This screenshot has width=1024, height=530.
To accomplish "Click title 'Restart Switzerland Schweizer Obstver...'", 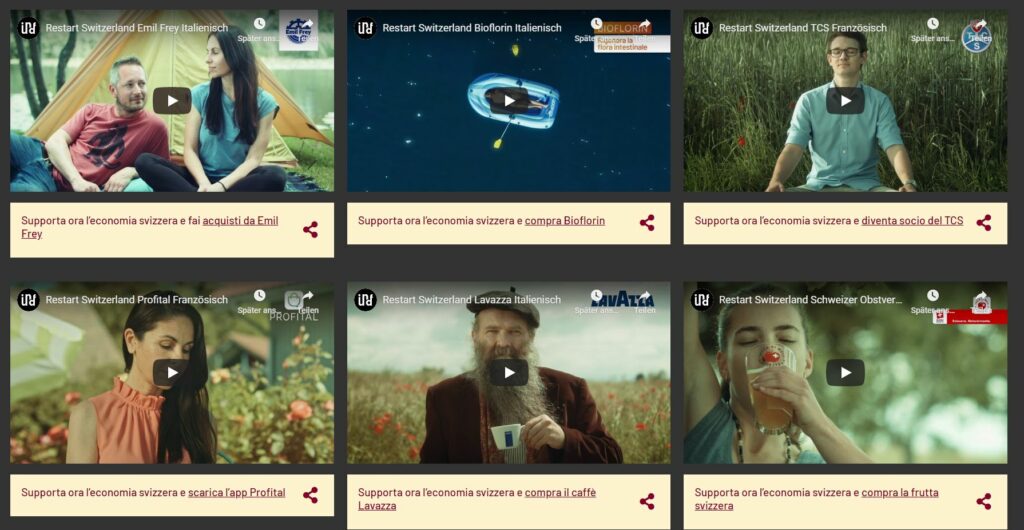I will 810,300.
